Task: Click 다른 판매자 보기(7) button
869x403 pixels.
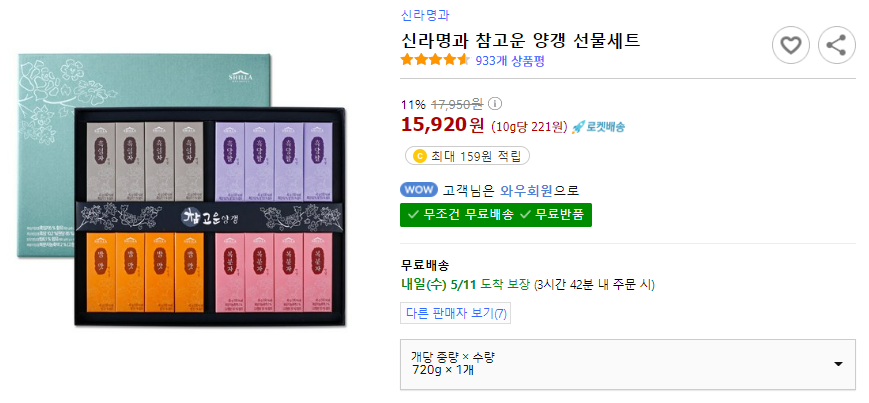Action: pyautogui.click(x=456, y=313)
